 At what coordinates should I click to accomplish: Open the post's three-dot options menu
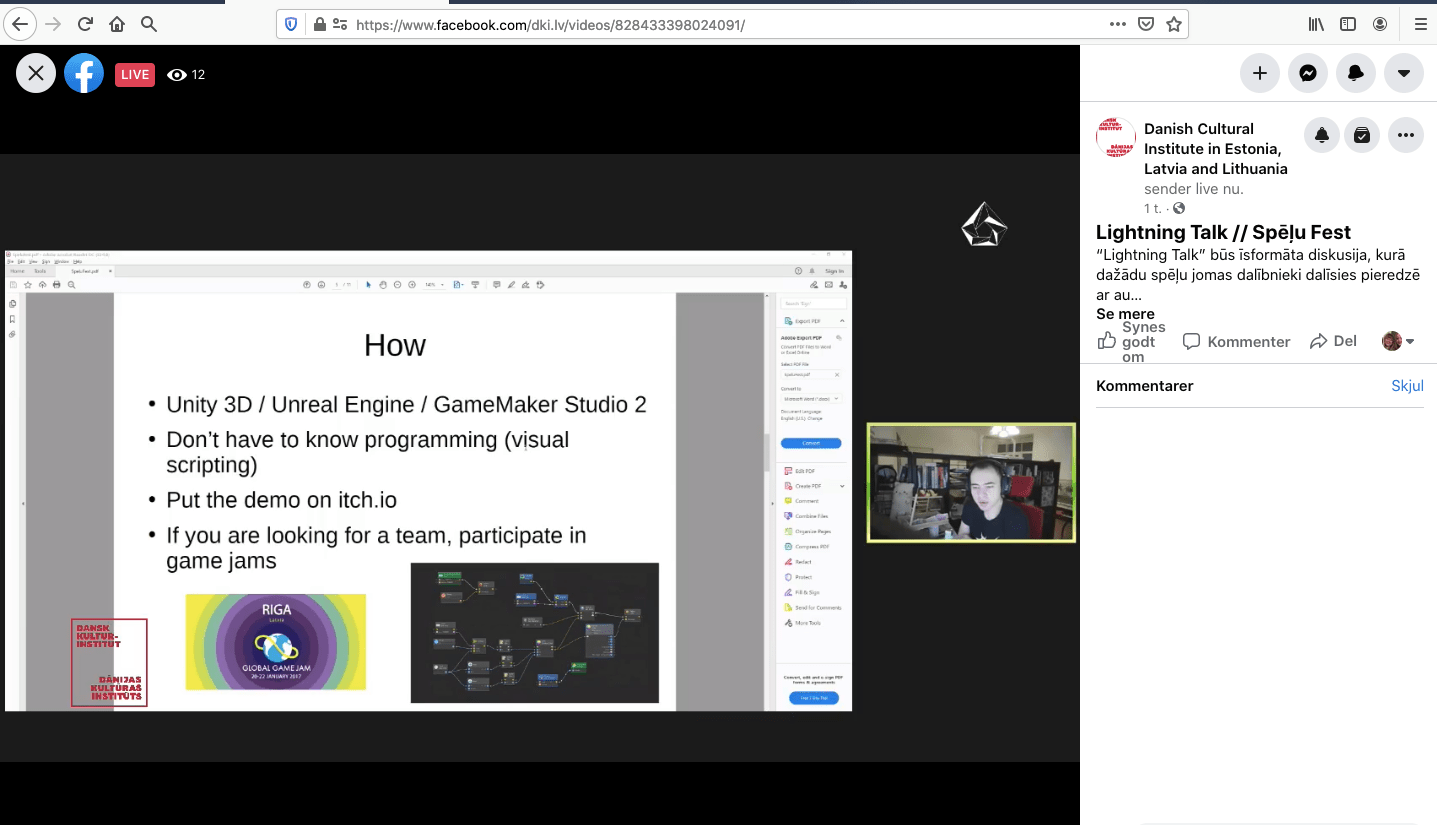coord(1405,136)
